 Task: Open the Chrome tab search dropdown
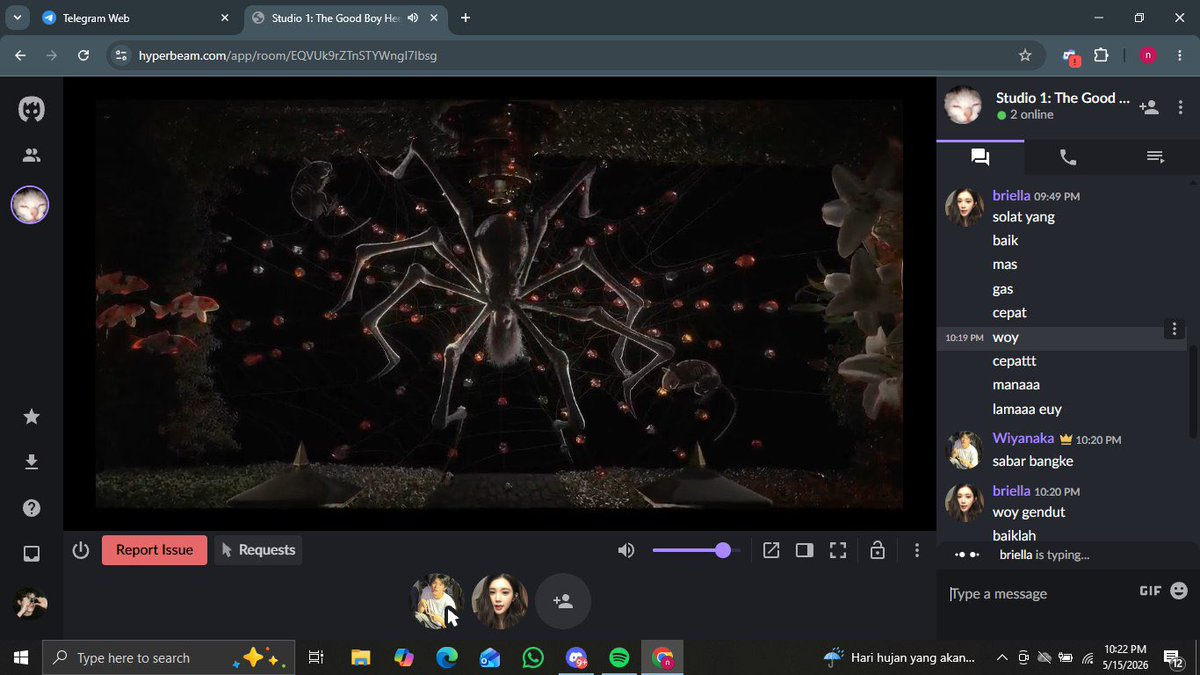point(16,18)
